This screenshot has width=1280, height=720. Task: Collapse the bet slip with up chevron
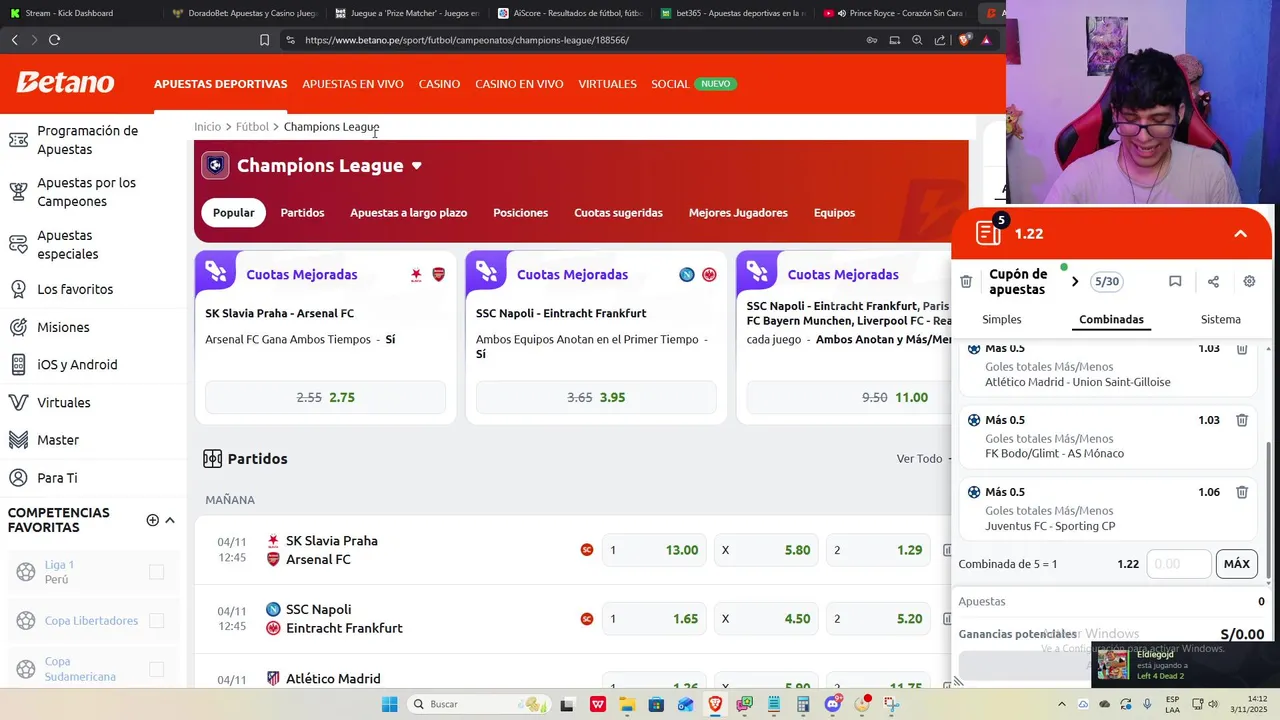[1240, 234]
